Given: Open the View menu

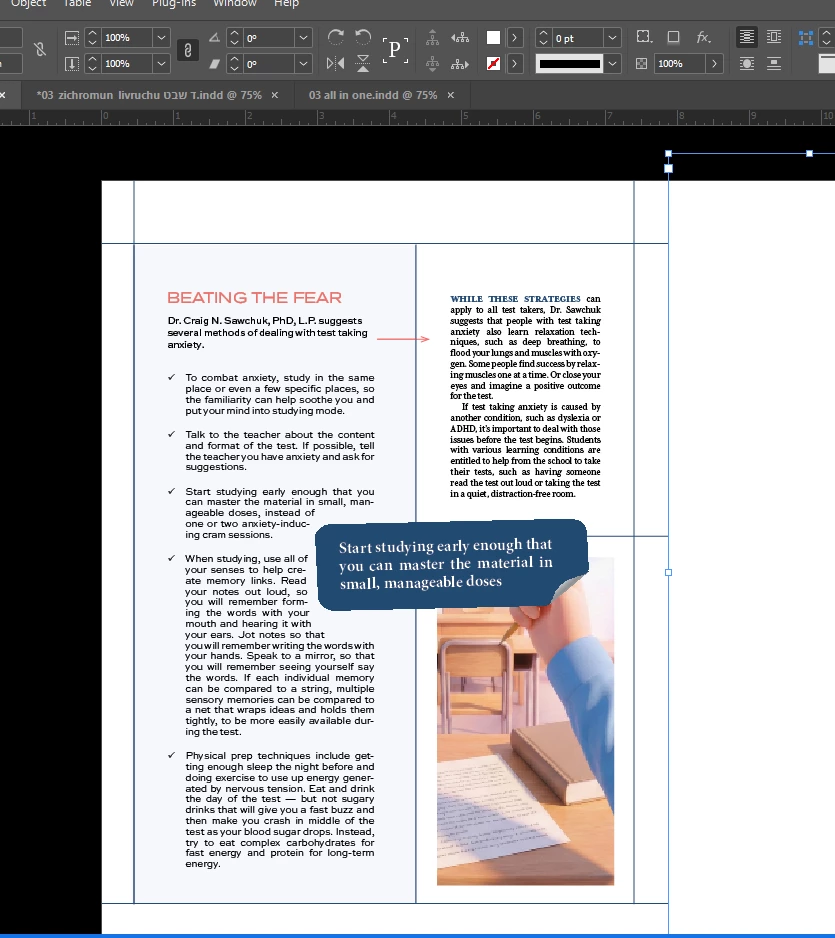Looking at the screenshot, I should pos(121,4).
